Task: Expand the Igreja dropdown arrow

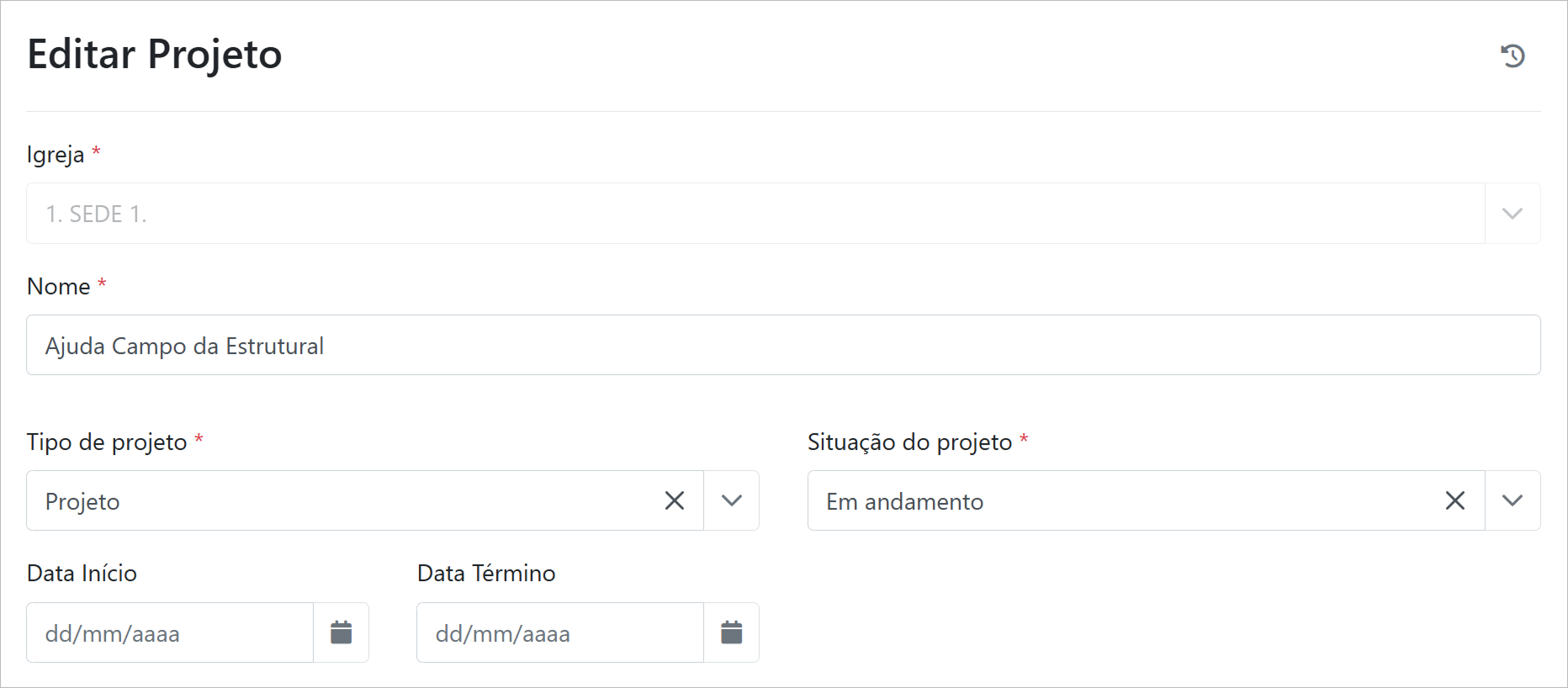Action: pyautogui.click(x=1512, y=214)
